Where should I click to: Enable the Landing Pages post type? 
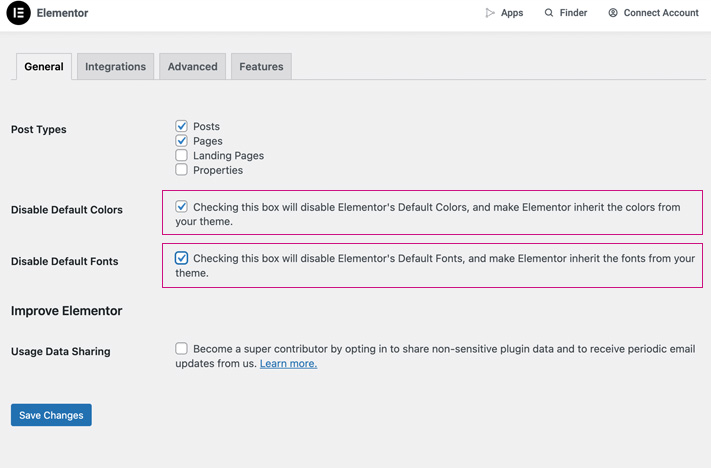click(x=181, y=155)
